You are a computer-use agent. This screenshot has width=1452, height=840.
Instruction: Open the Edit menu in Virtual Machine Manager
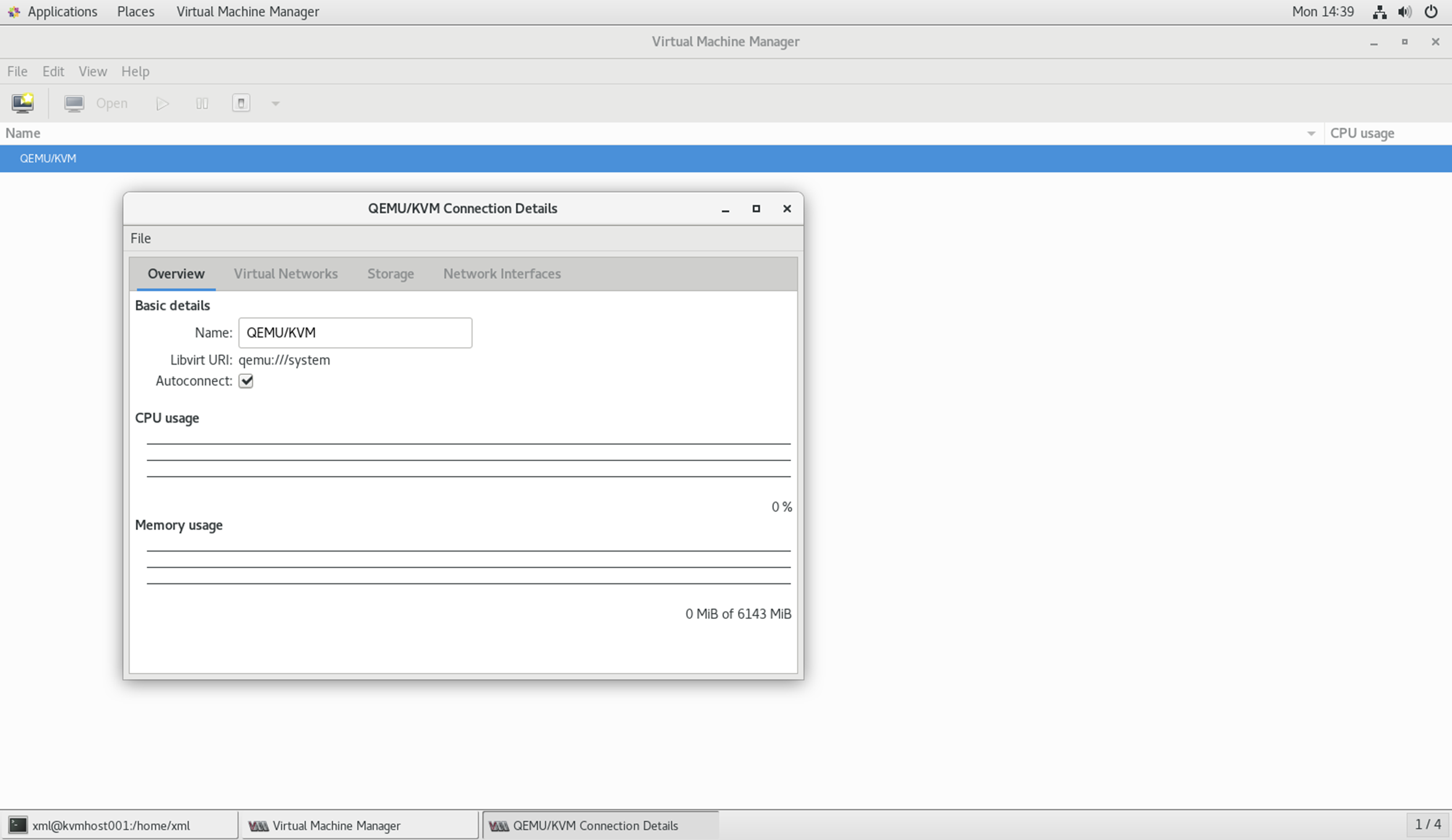point(52,71)
